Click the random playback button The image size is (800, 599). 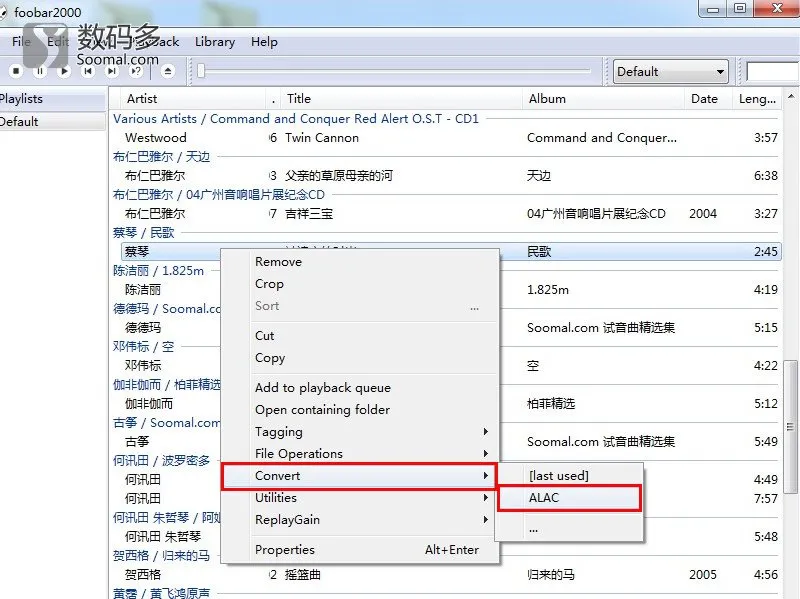pyautogui.click(x=136, y=71)
